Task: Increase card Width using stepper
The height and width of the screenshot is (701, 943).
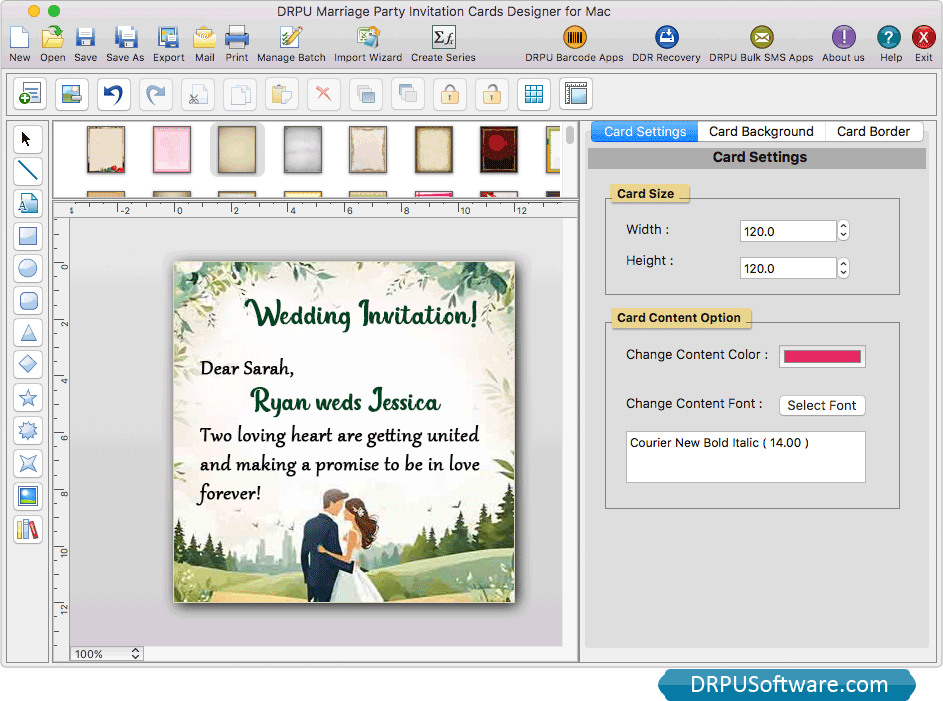Action: click(x=842, y=226)
